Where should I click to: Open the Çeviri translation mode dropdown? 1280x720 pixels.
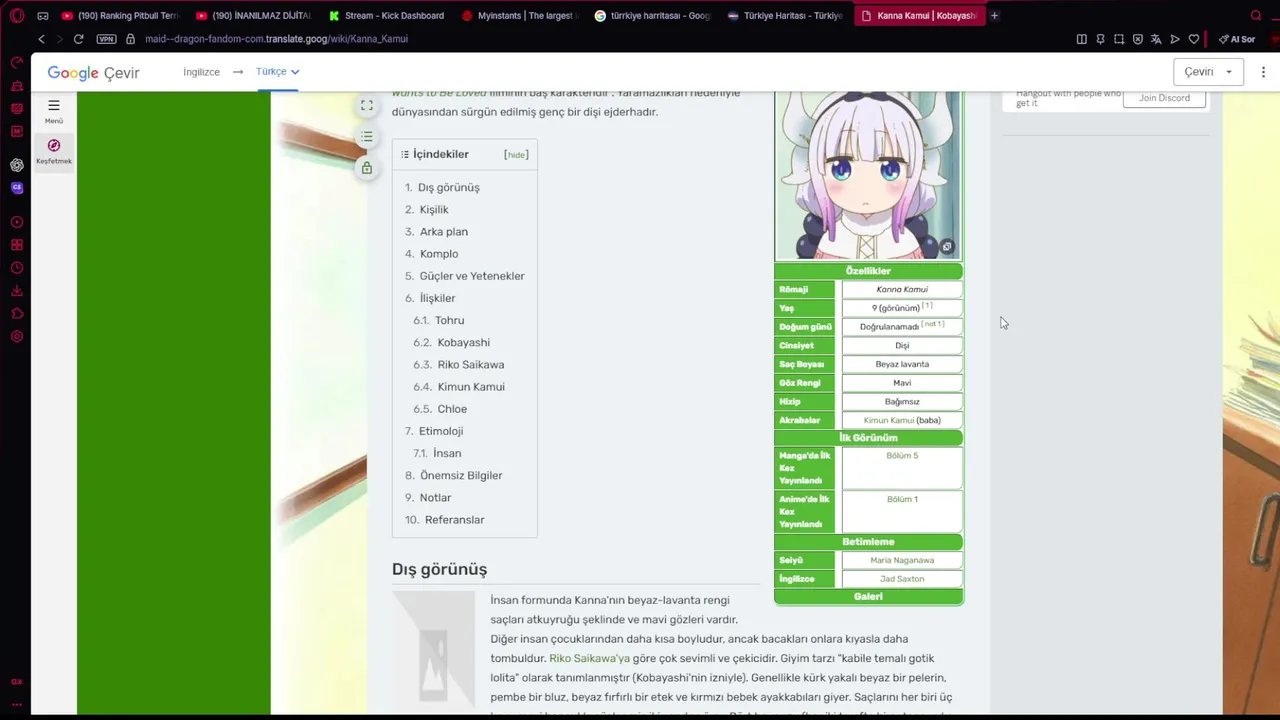(1208, 72)
